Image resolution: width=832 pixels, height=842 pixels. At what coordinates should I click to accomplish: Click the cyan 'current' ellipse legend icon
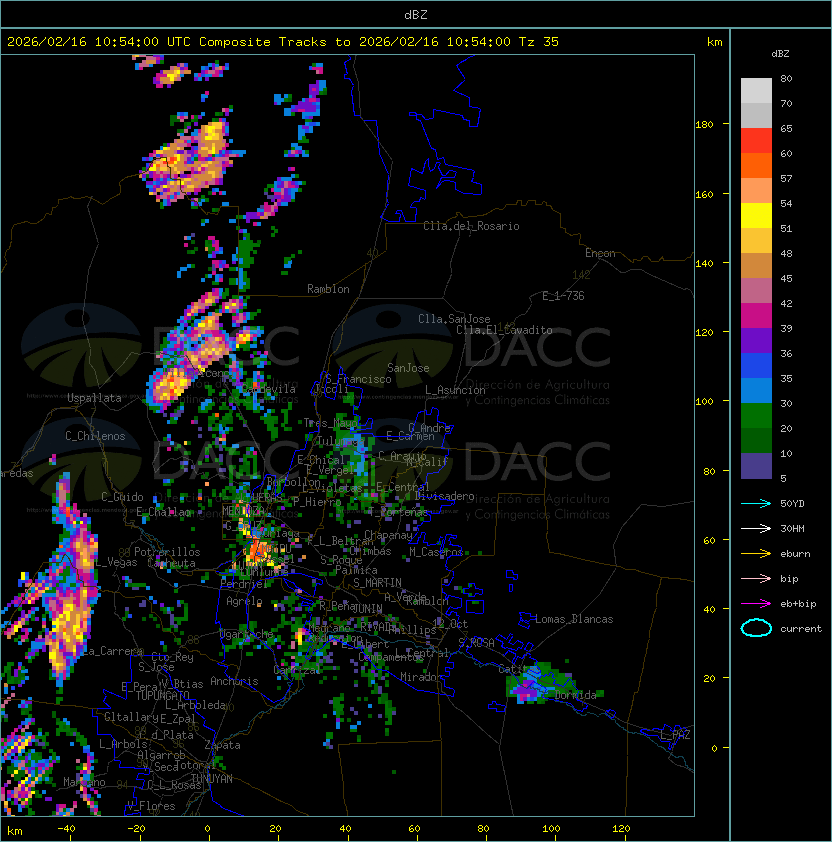pos(756,628)
